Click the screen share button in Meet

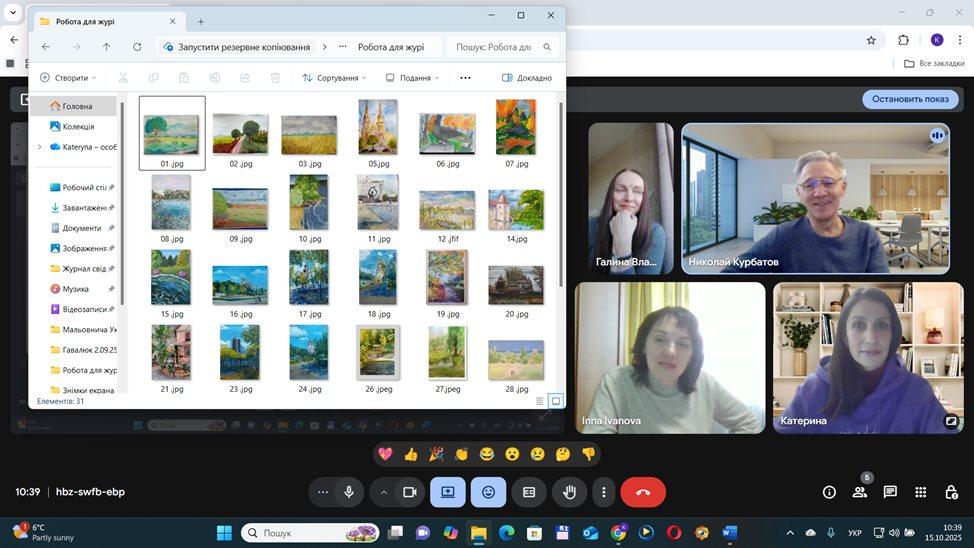coord(447,492)
